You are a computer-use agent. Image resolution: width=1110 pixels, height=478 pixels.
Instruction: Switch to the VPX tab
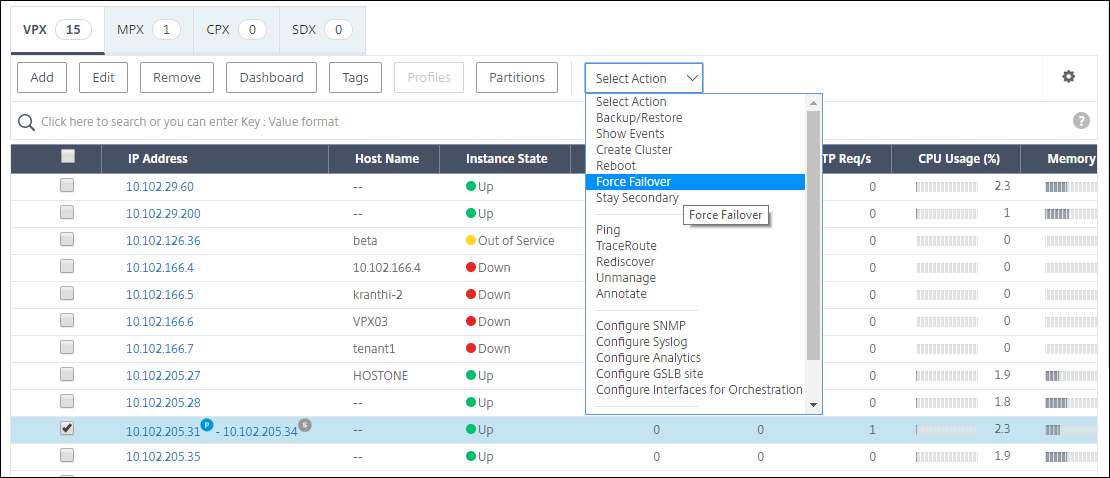coord(57,30)
